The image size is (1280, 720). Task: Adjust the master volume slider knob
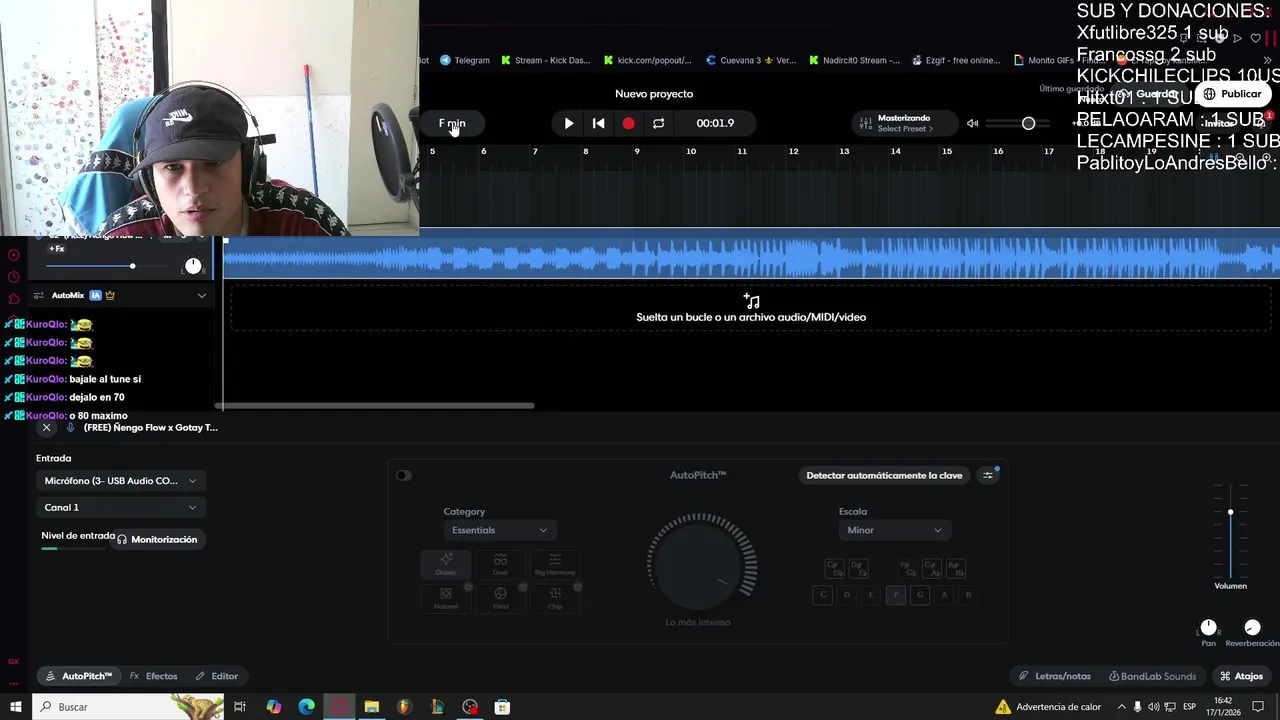point(1028,123)
